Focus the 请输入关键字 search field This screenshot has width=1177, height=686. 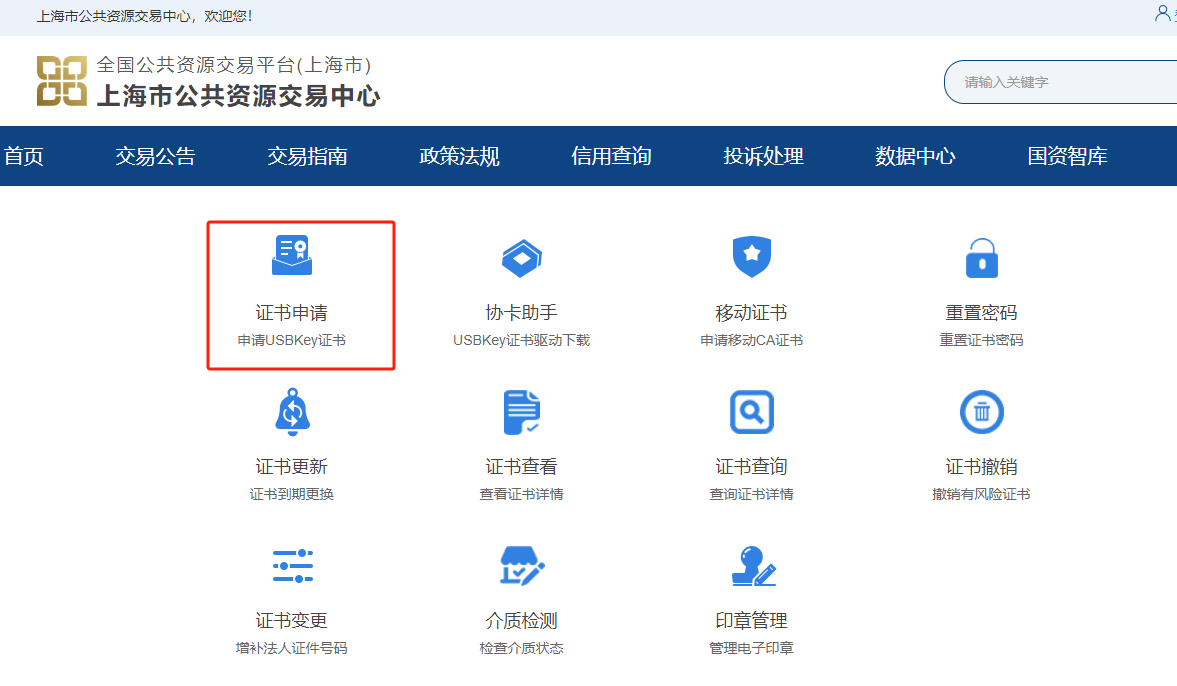coord(1060,82)
